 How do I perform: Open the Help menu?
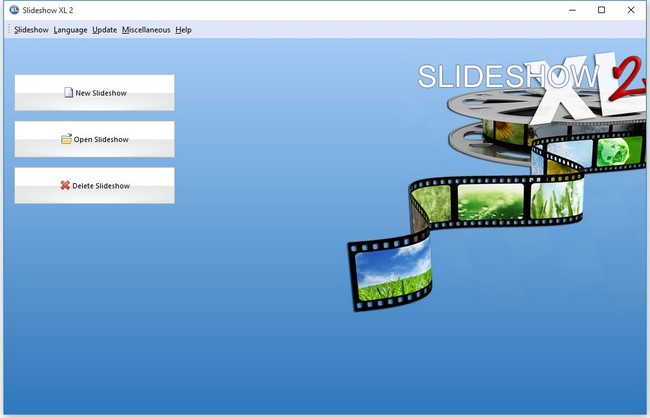(x=183, y=30)
